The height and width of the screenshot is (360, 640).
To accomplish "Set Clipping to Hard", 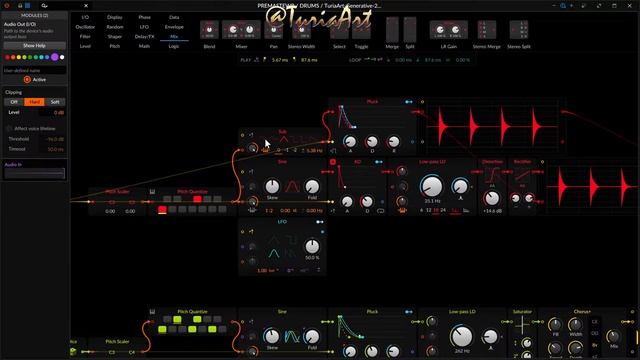I will tap(34, 102).
